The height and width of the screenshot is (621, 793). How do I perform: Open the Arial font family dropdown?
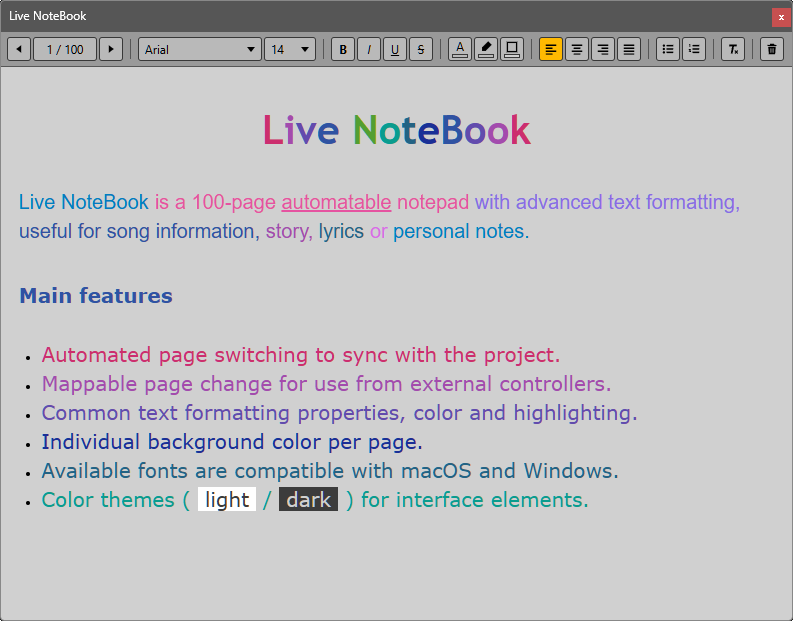[200, 50]
